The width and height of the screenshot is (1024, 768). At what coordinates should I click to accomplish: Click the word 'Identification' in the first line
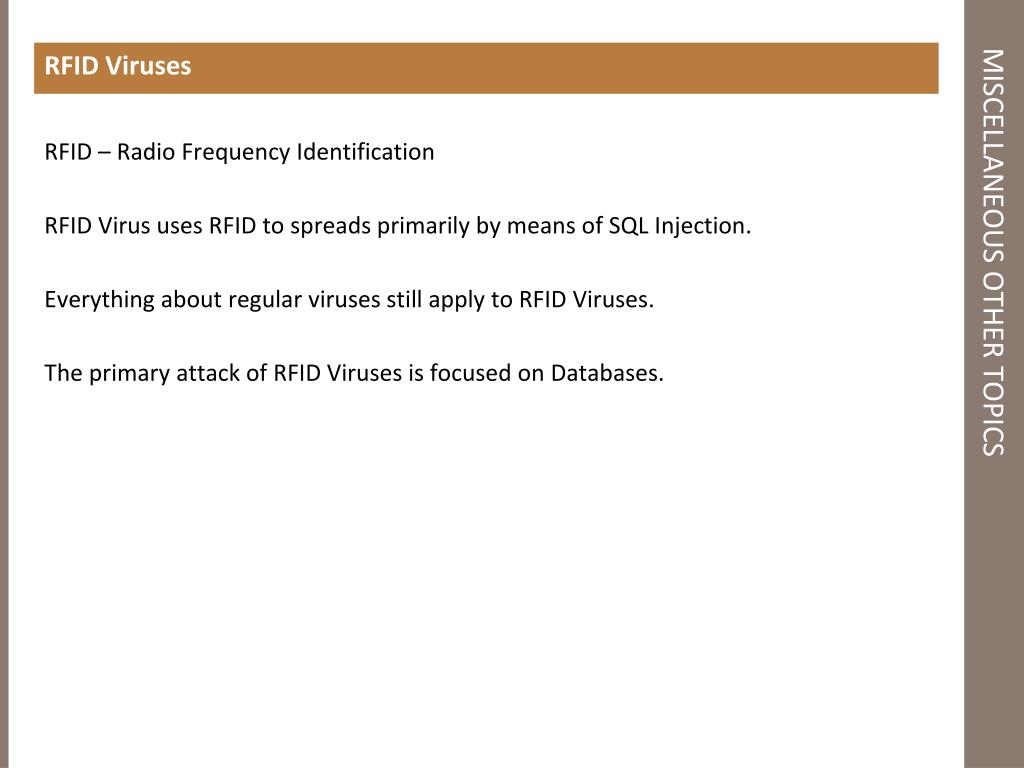click(366, 152)
